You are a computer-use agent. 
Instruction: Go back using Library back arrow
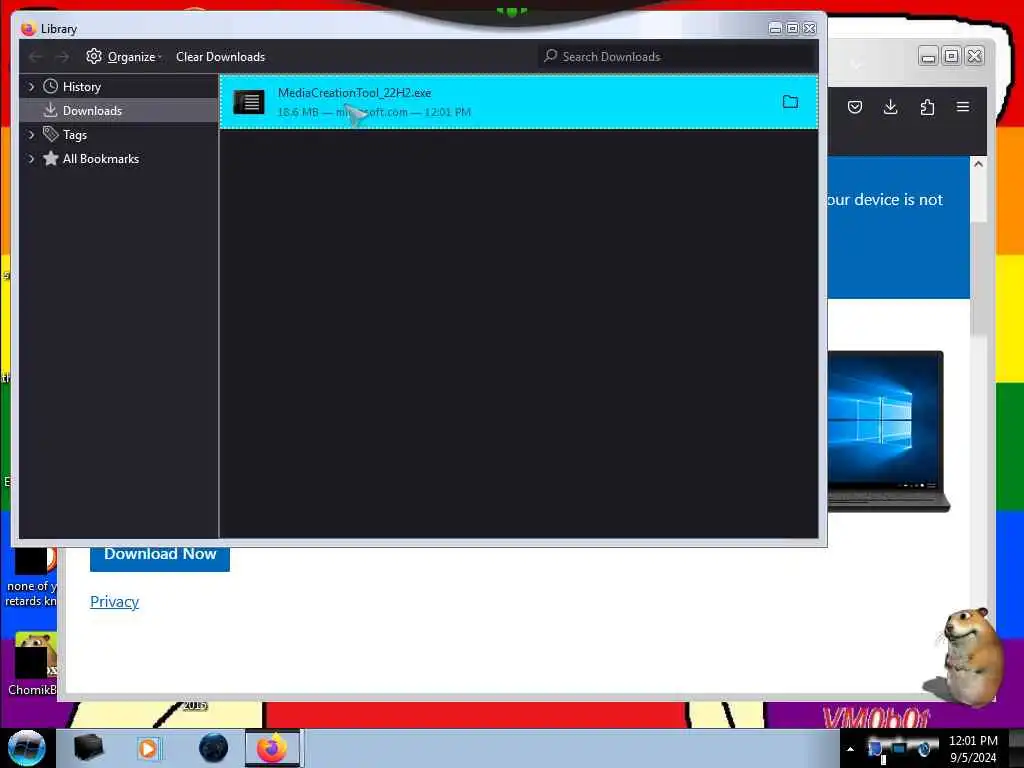coord(35,57)
